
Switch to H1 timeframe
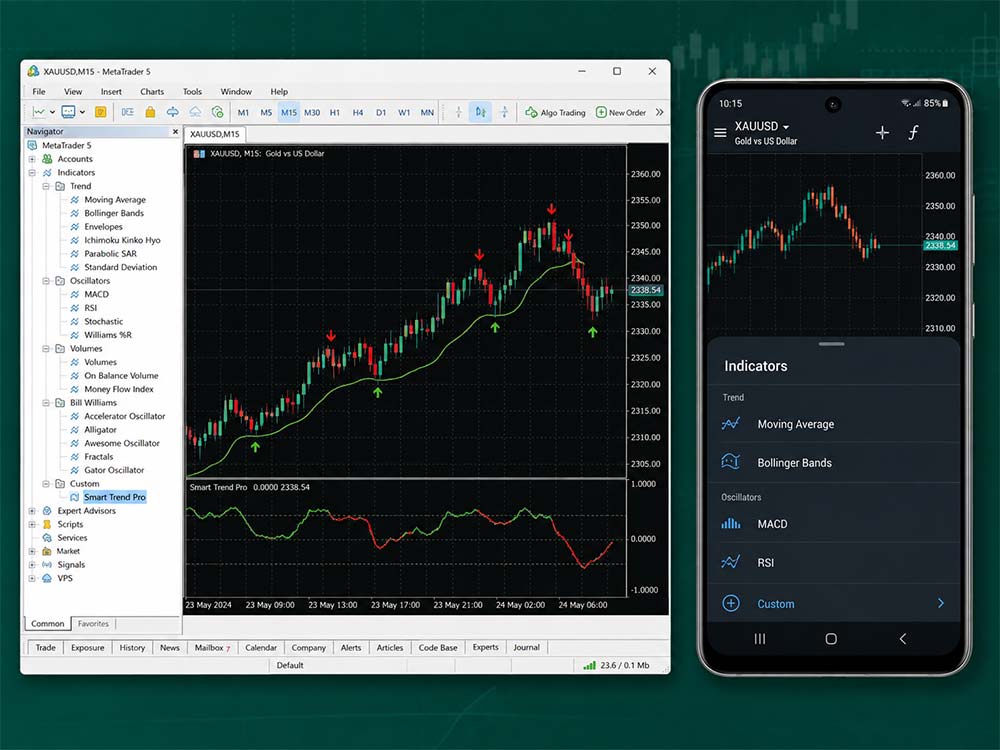[335, 112]
